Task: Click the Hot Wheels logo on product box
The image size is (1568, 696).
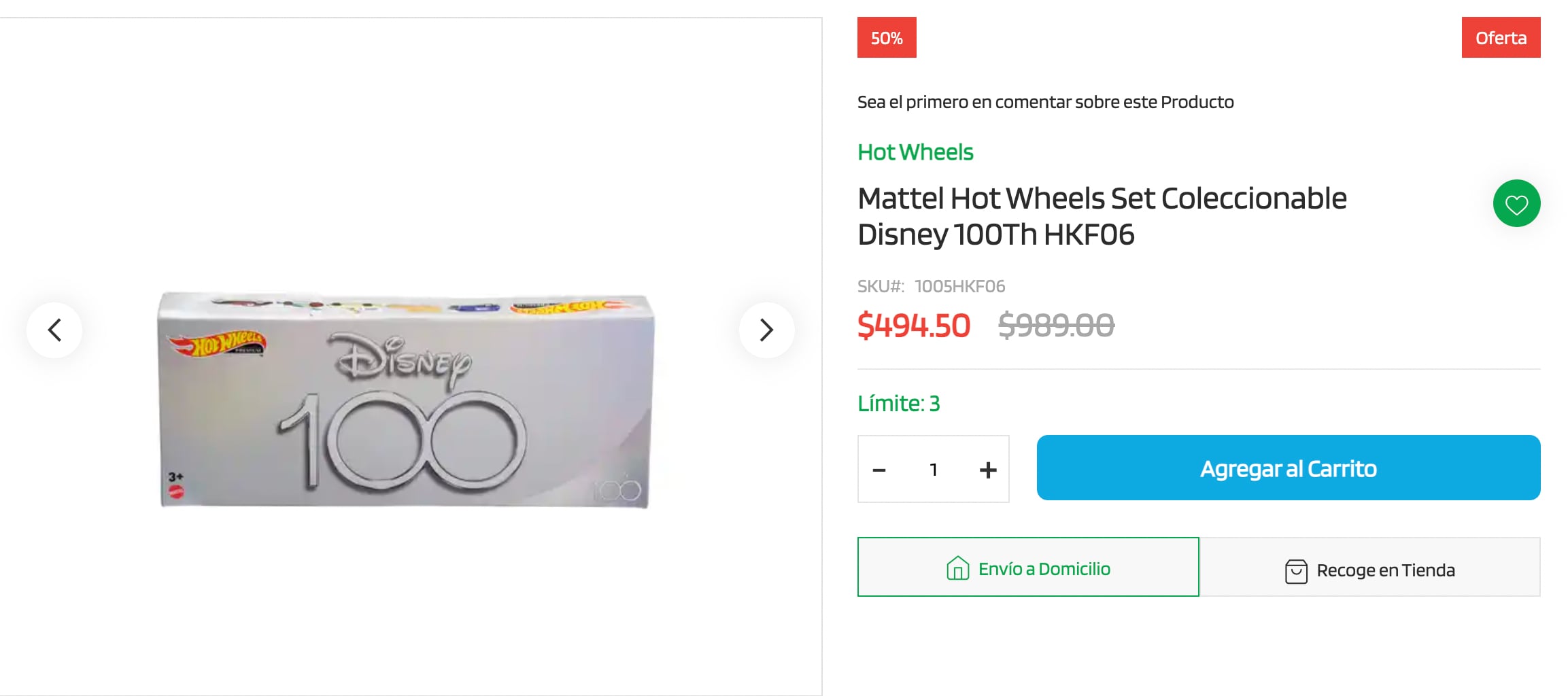Action: coord(218,345)
